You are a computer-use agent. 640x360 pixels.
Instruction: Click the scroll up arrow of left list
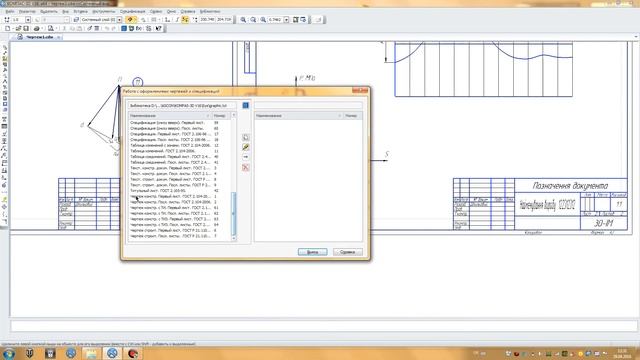(x=234, y=116)
